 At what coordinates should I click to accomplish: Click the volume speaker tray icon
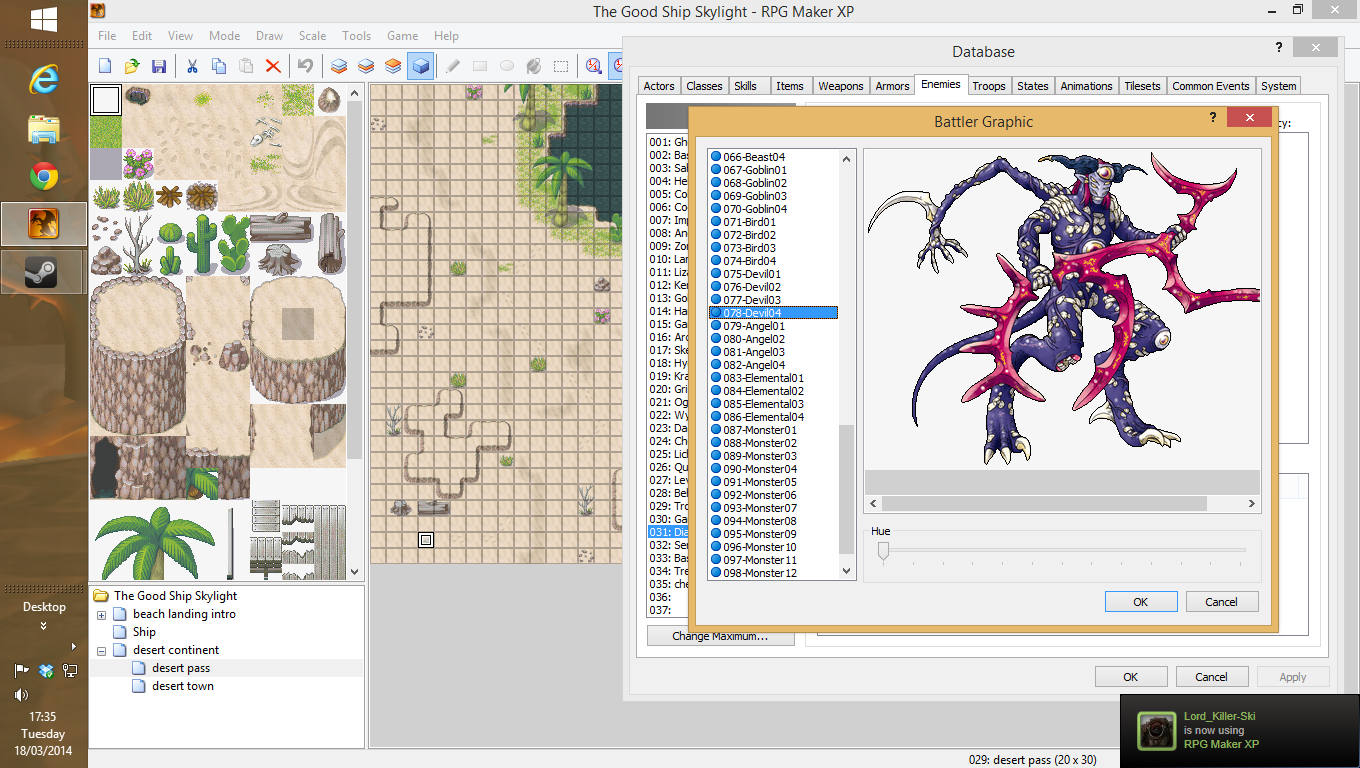pyautogui.click(x=21, y=694)
